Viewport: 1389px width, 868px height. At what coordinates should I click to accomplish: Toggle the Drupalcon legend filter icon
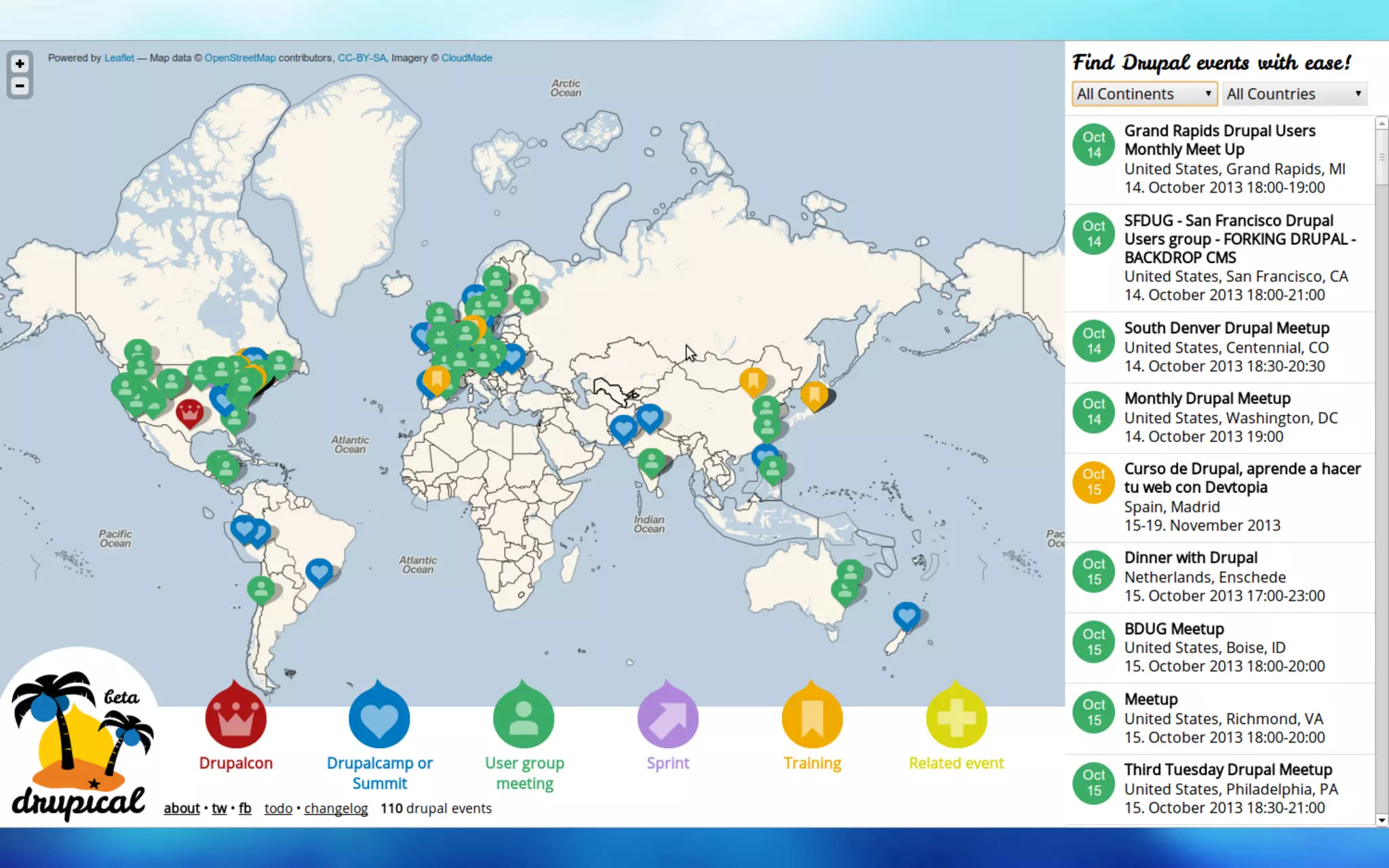point(235,718)
